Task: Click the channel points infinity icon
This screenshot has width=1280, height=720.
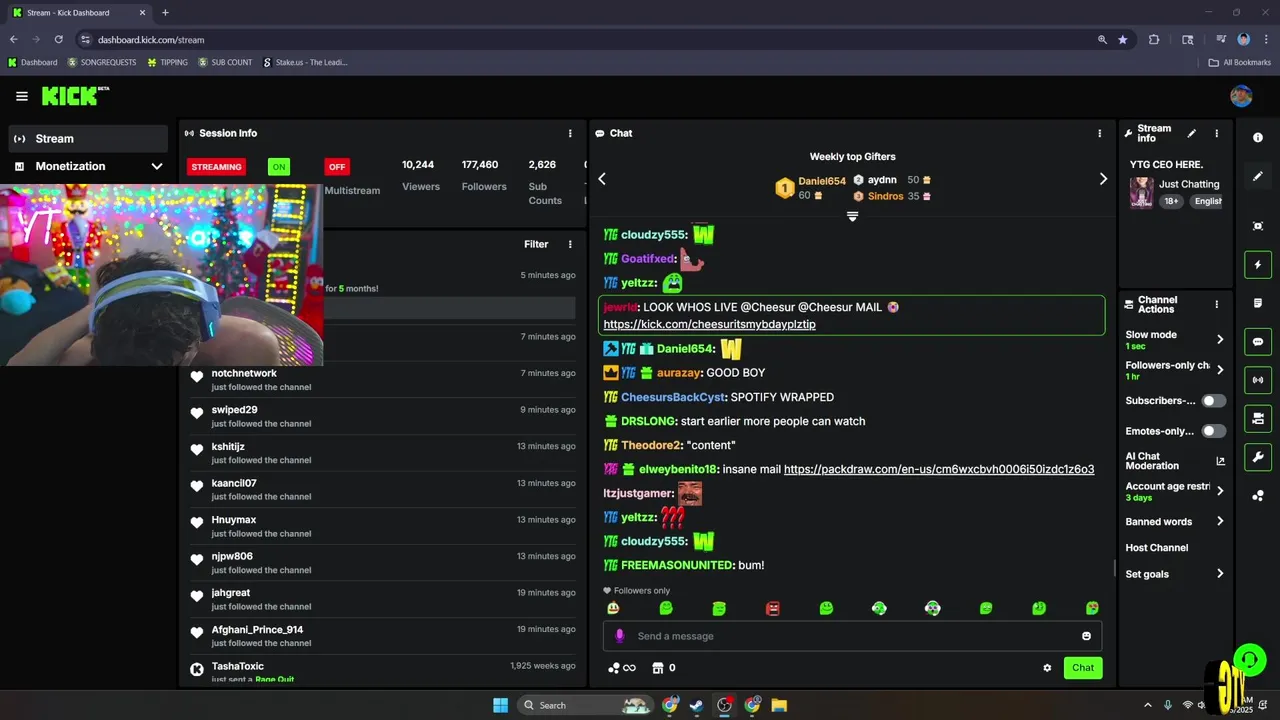Action: pos(622,668)
